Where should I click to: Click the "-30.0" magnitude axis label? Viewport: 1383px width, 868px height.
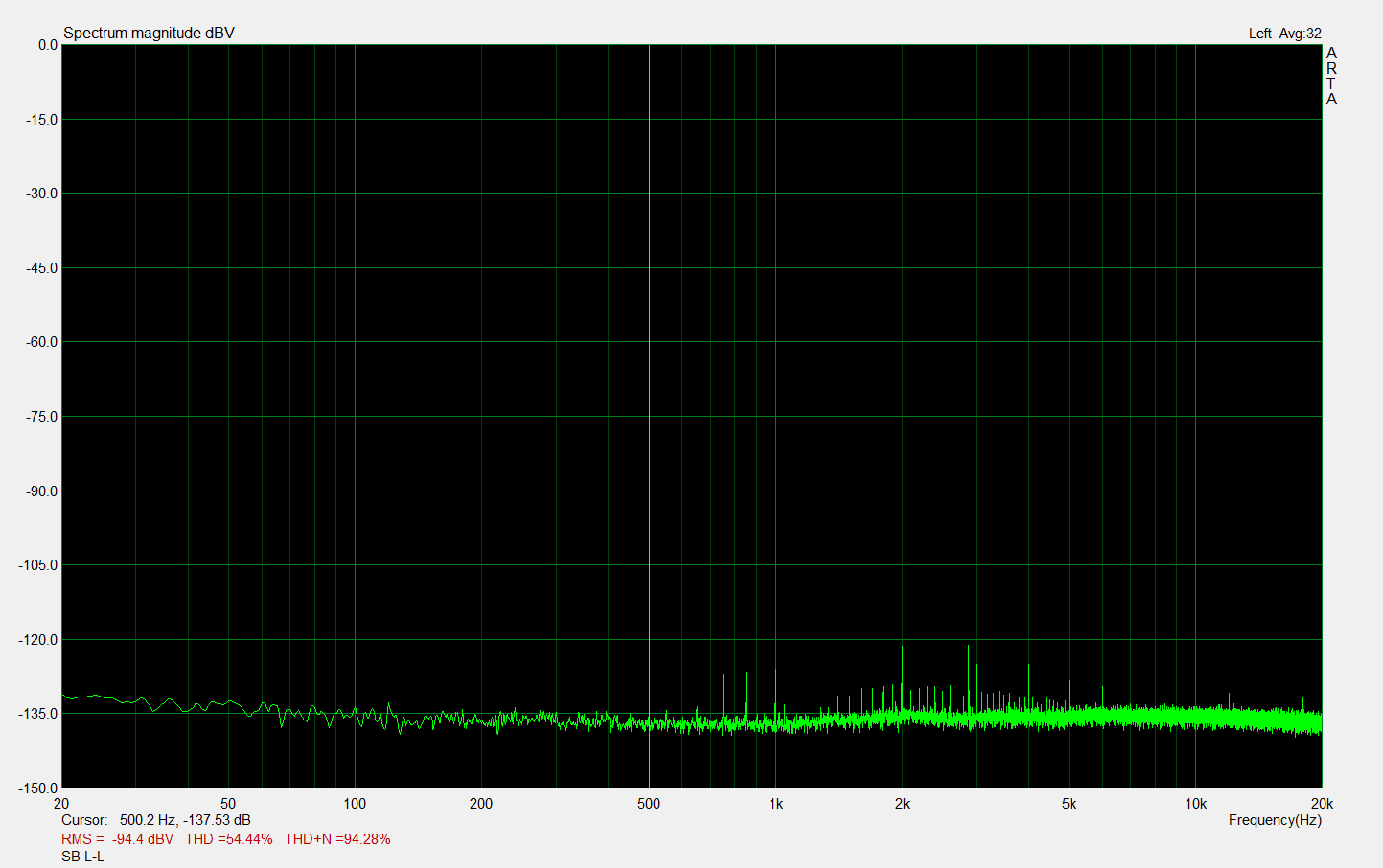click(41, 194)
